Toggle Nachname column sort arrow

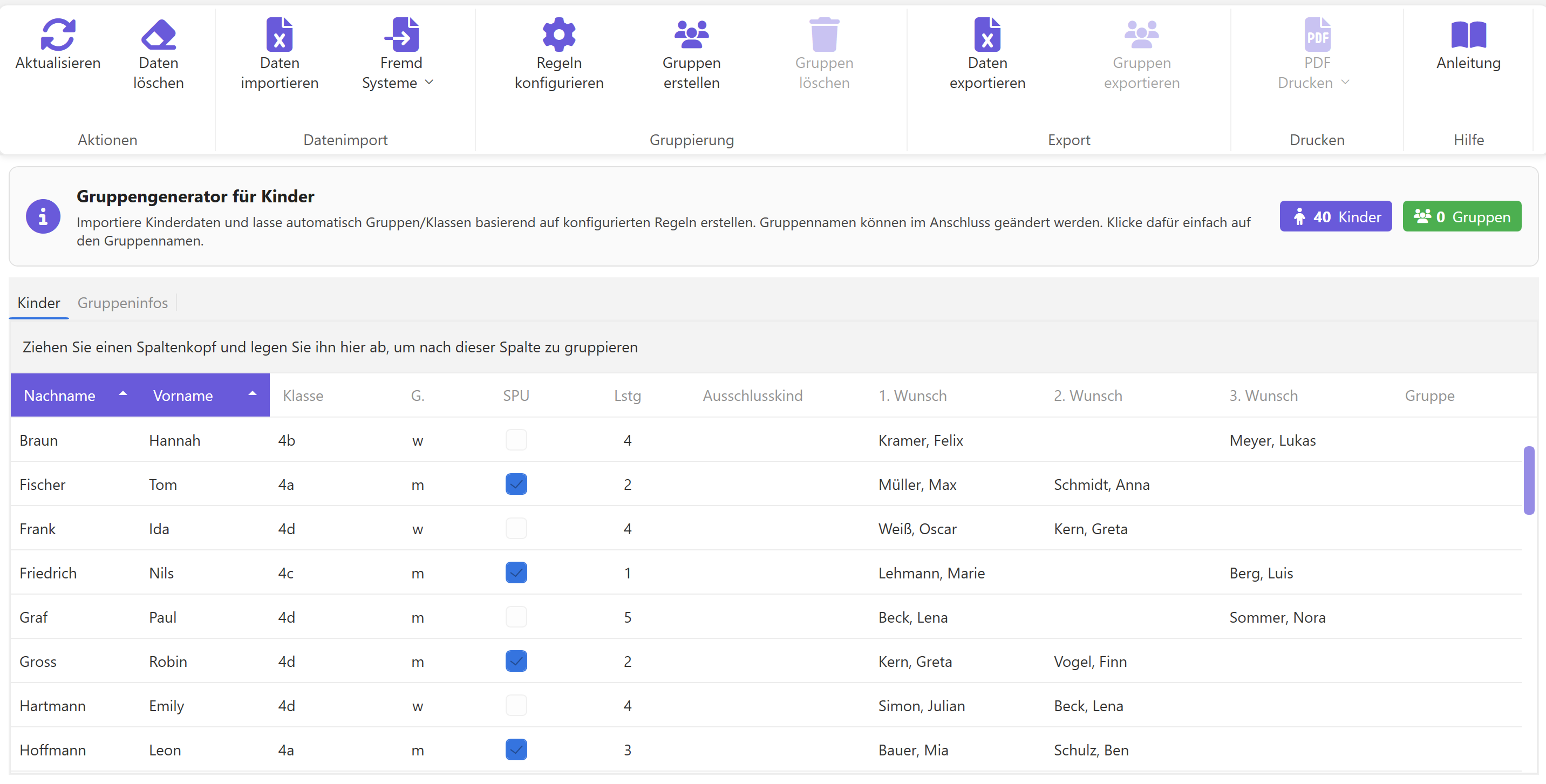(123, 394)
